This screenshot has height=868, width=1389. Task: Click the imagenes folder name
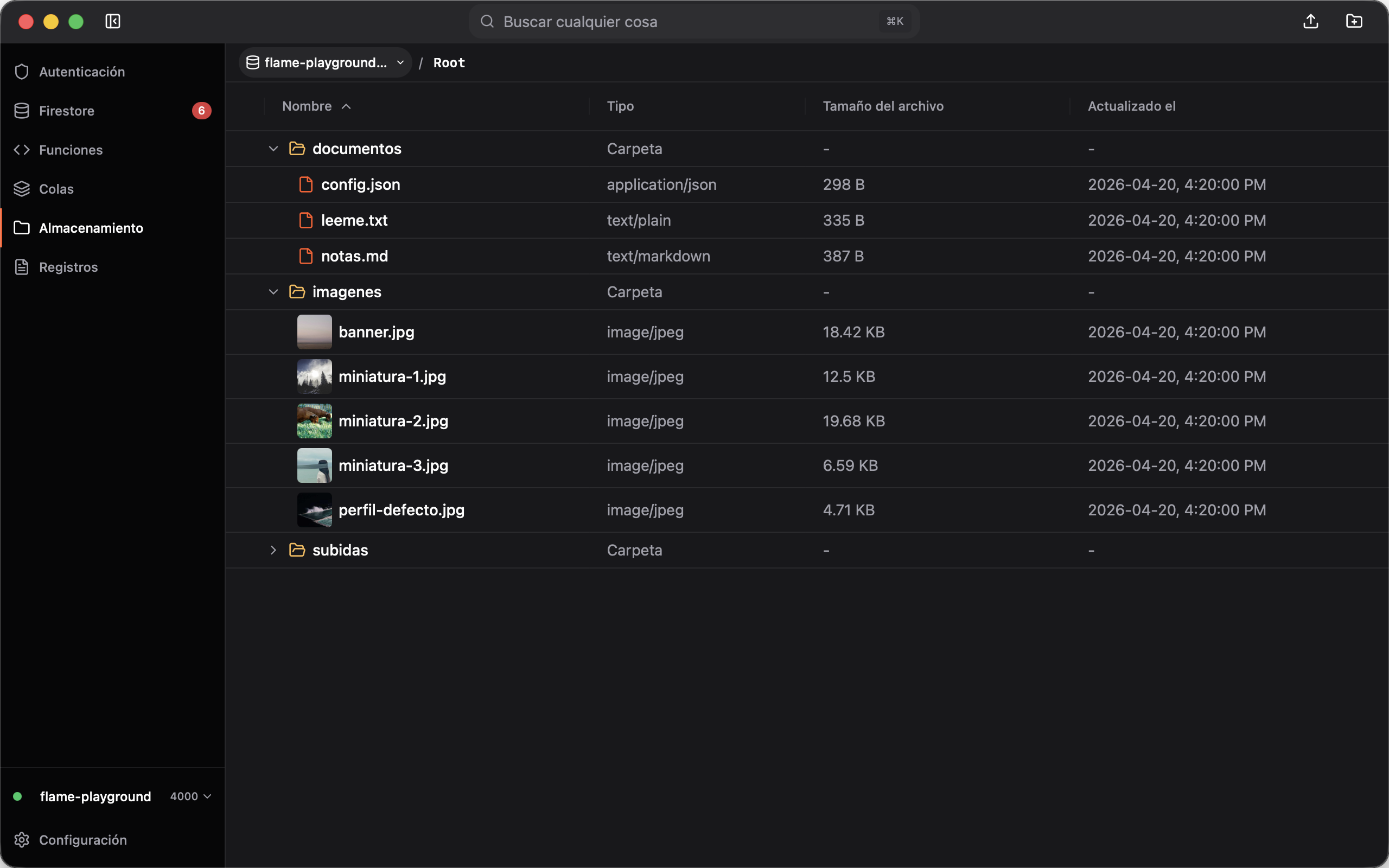pyautogui.click(x=347, y=292)
